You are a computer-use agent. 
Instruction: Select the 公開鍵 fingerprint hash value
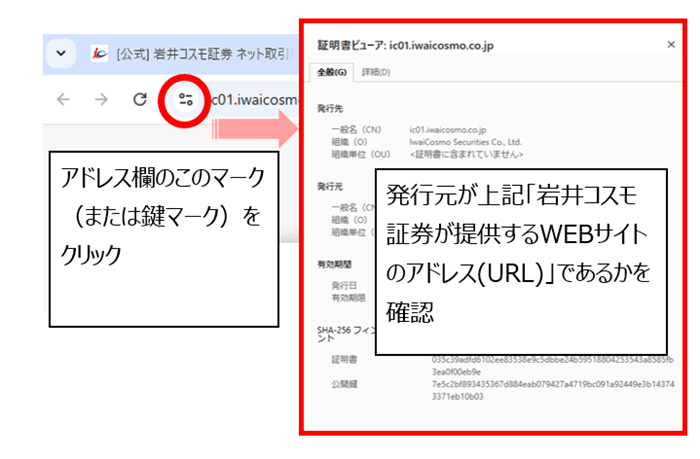click(x=553, y=390)
